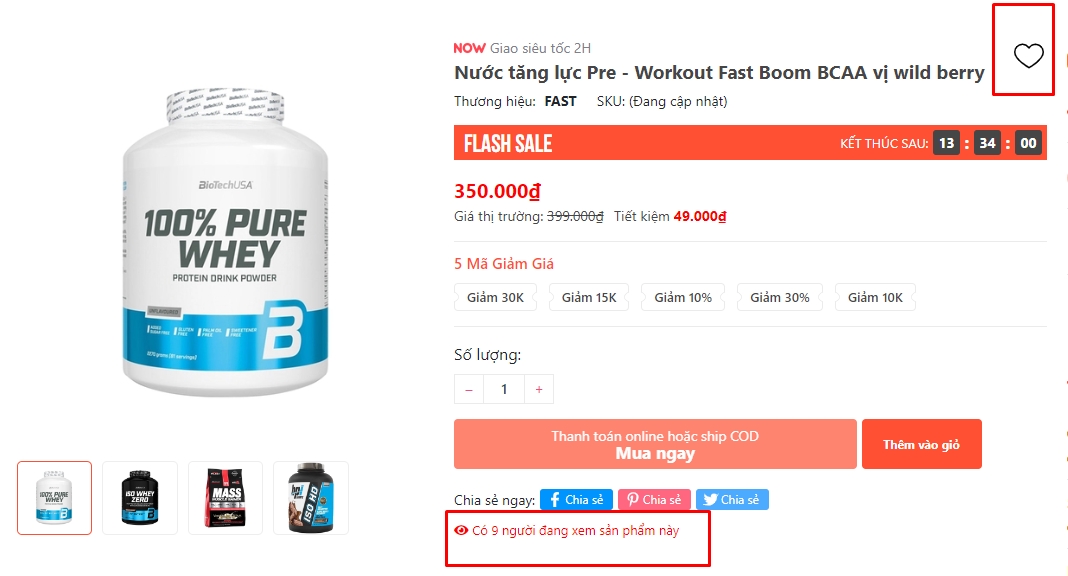The image size is (1068, 576).
Task: Click the Pinterest share icon
Action: click(632, 500)
